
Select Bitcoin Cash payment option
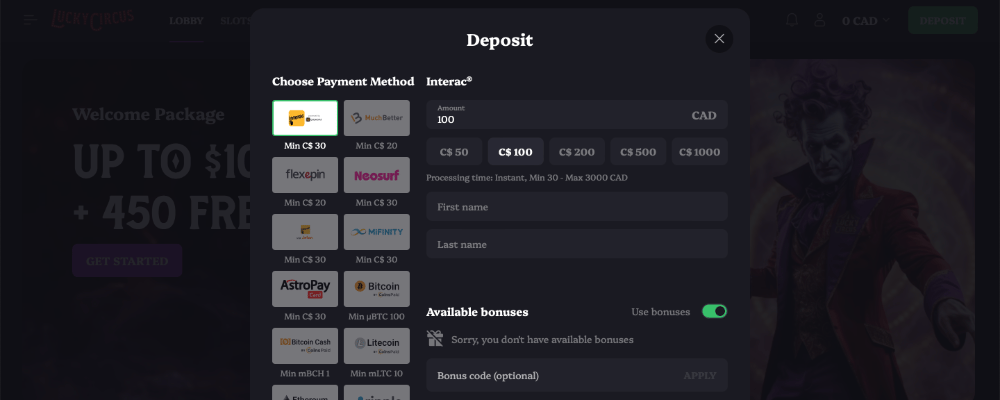(305, 346)
